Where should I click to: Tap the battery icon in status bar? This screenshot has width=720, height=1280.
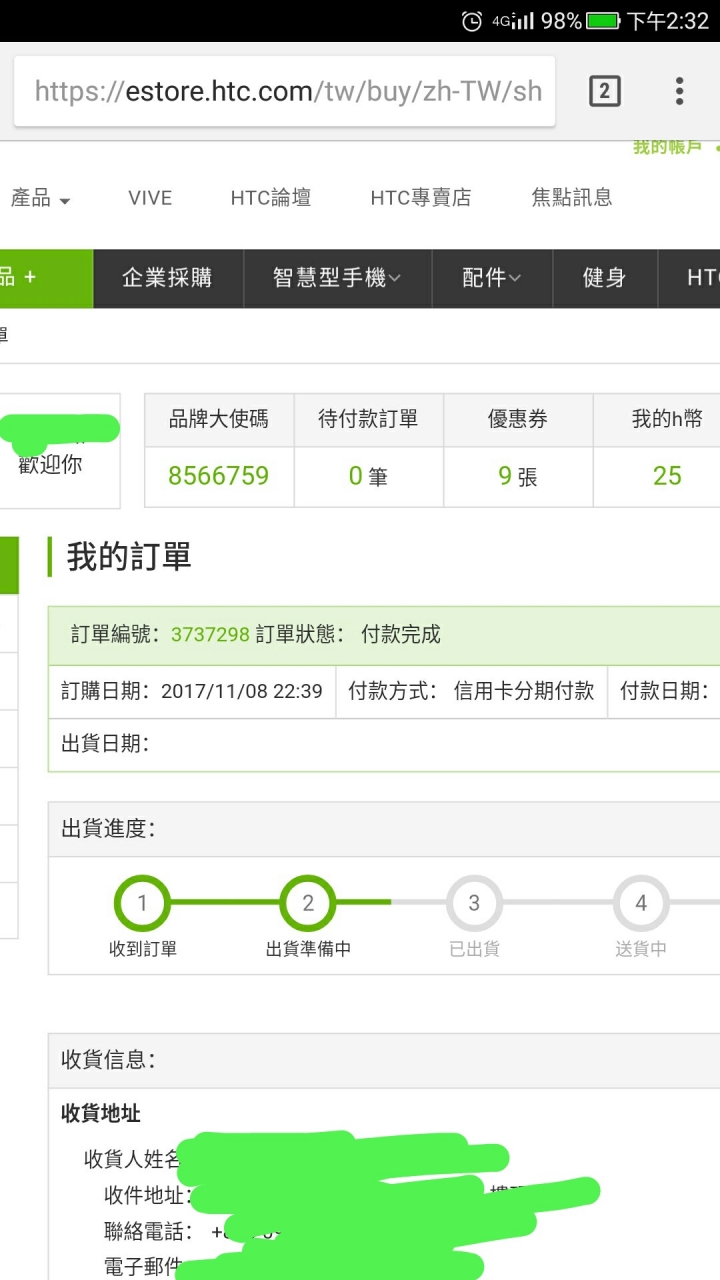603,21
